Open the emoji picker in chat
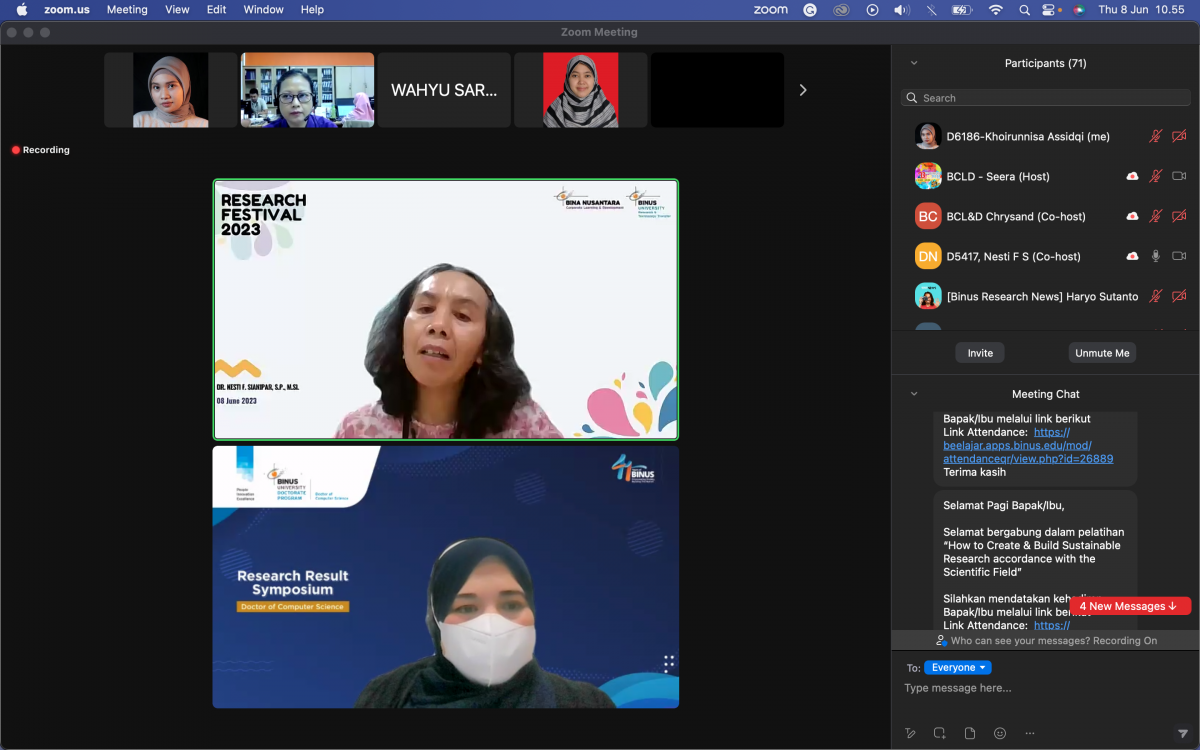This screenshot has width=1200, height=750. 1000,733
